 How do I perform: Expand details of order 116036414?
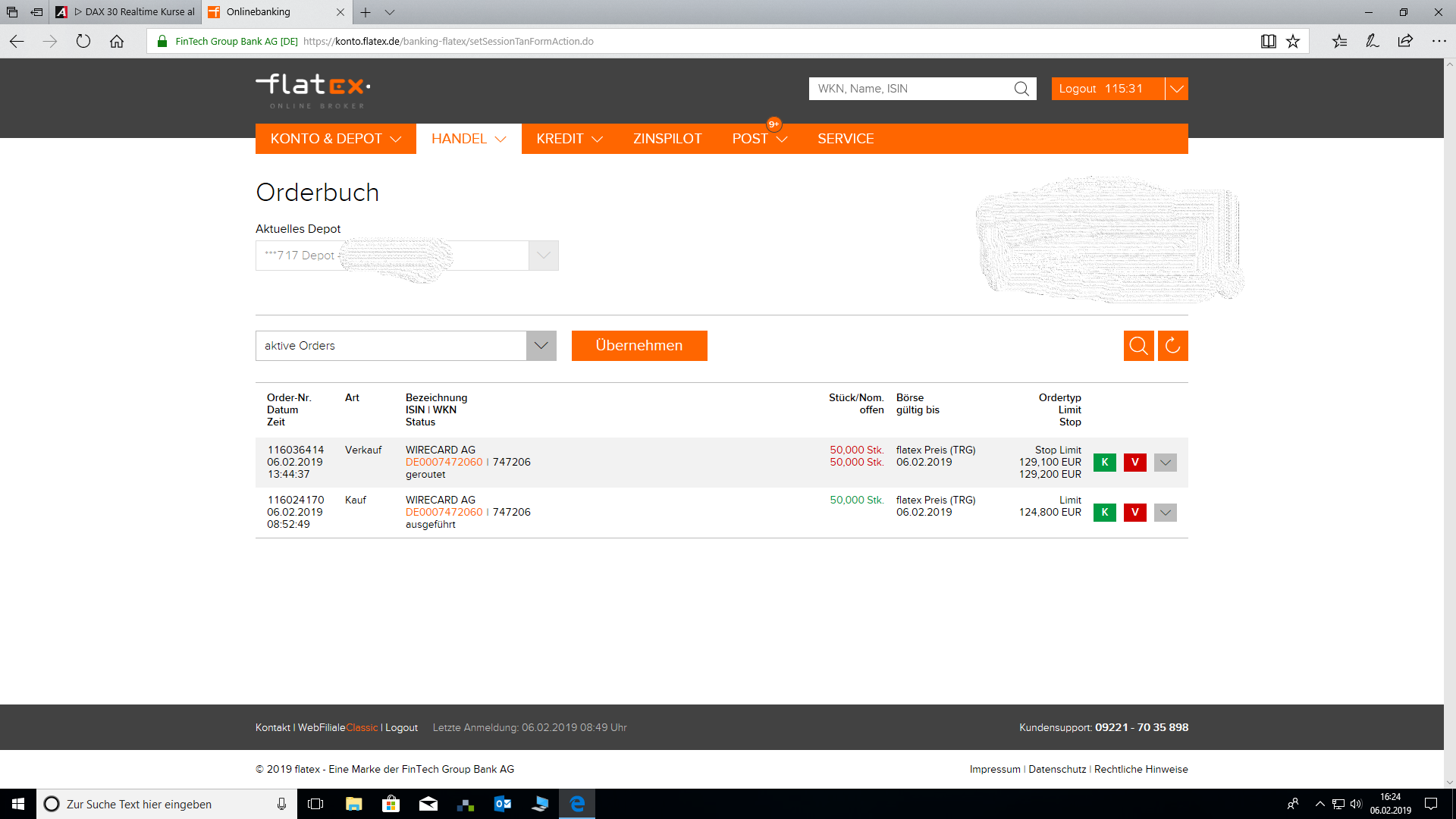click(x=1165, y=463)
